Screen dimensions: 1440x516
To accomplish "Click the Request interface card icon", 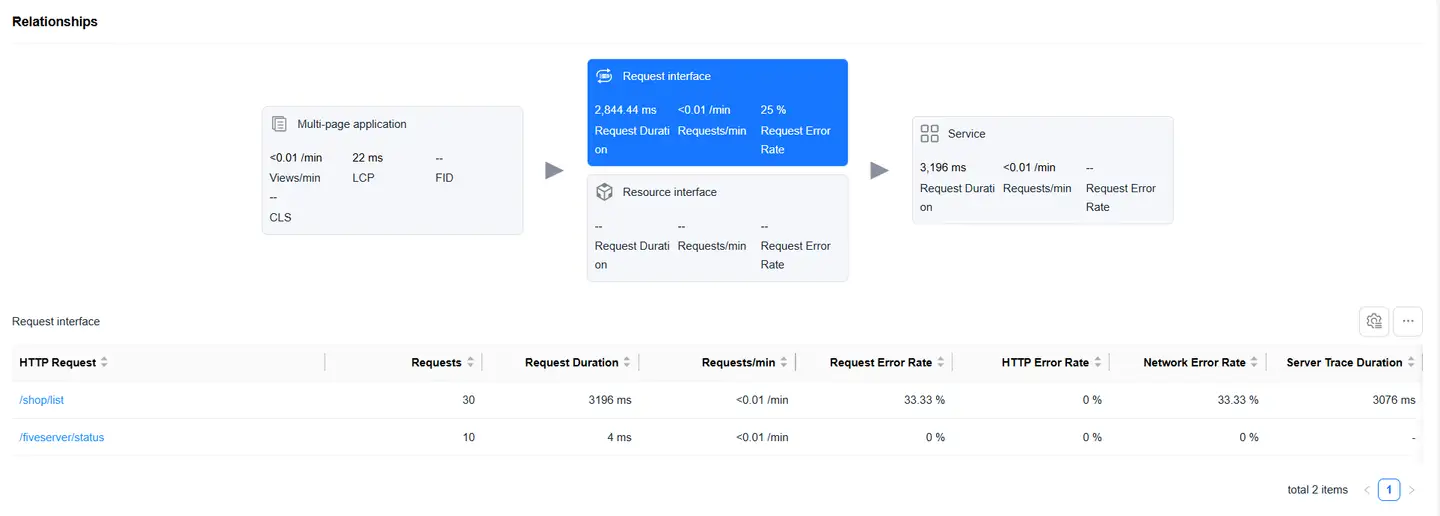I will [604, 76].
